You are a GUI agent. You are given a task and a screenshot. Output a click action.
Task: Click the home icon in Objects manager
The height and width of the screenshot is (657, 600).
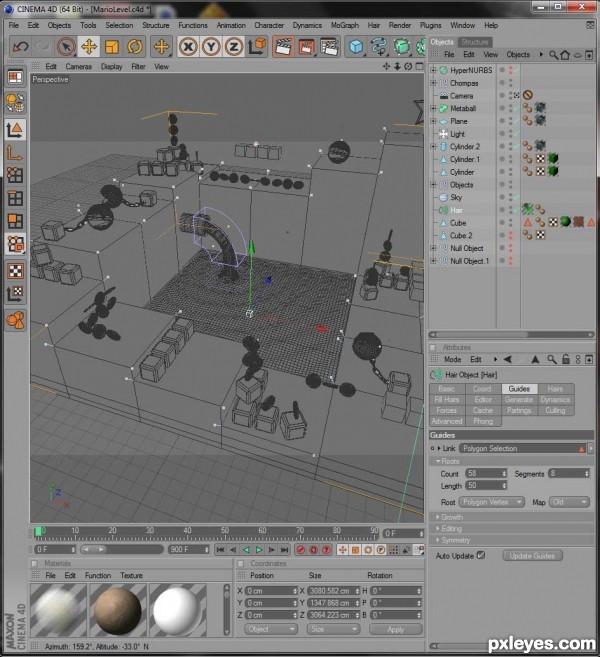[x=565, y=55]
